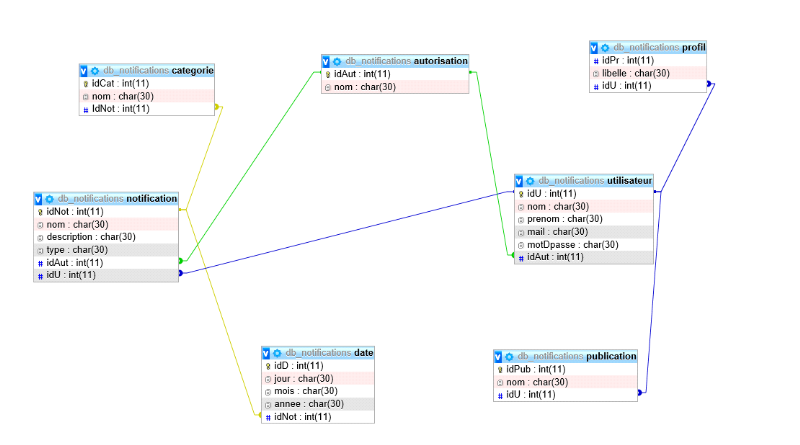Collapse the categorie table with its V toggle
The width and height of the screenshot is (800, 445).
point(84,71)
